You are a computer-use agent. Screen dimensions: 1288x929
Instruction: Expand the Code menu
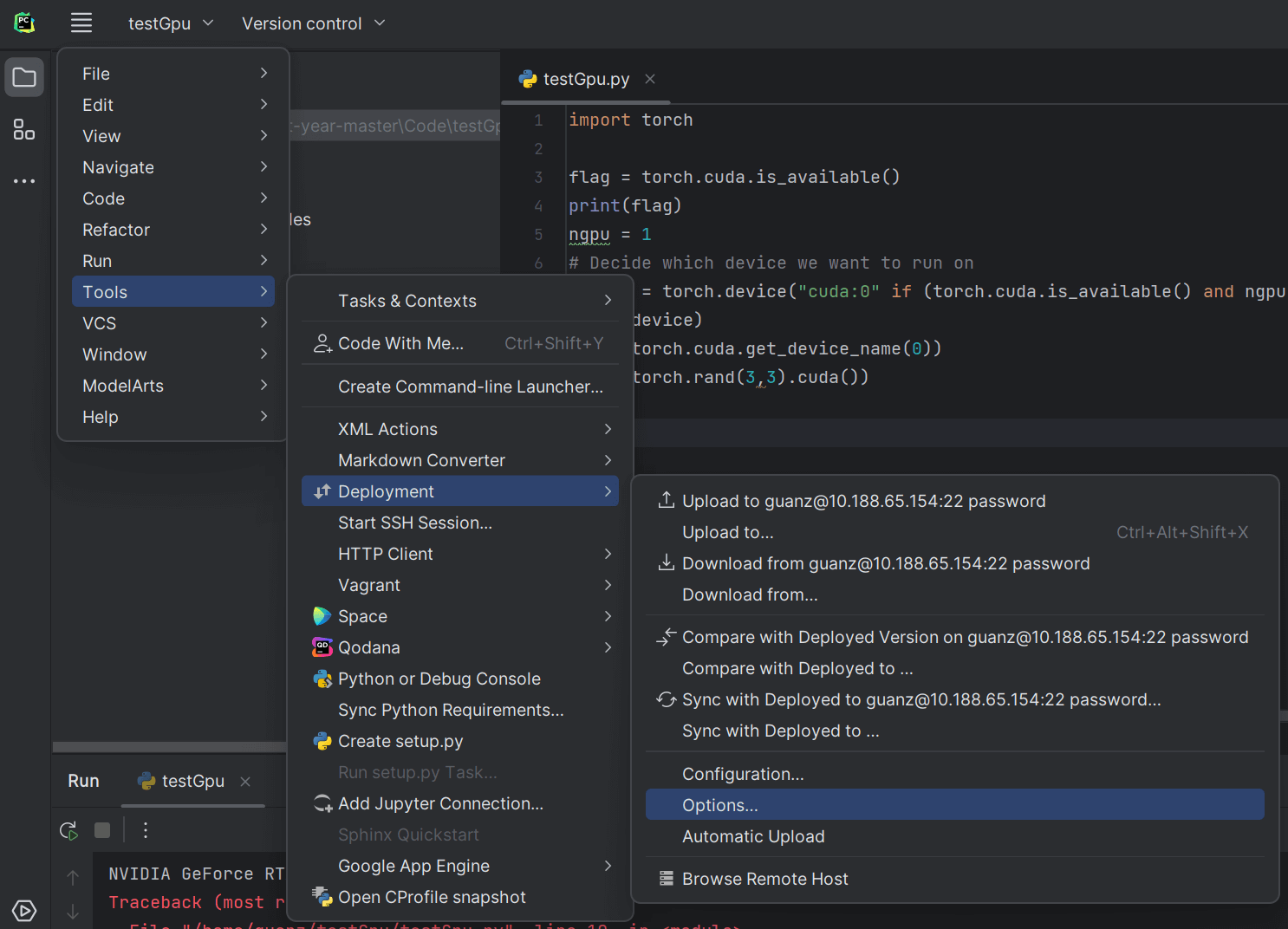click(x=173, y=198)
